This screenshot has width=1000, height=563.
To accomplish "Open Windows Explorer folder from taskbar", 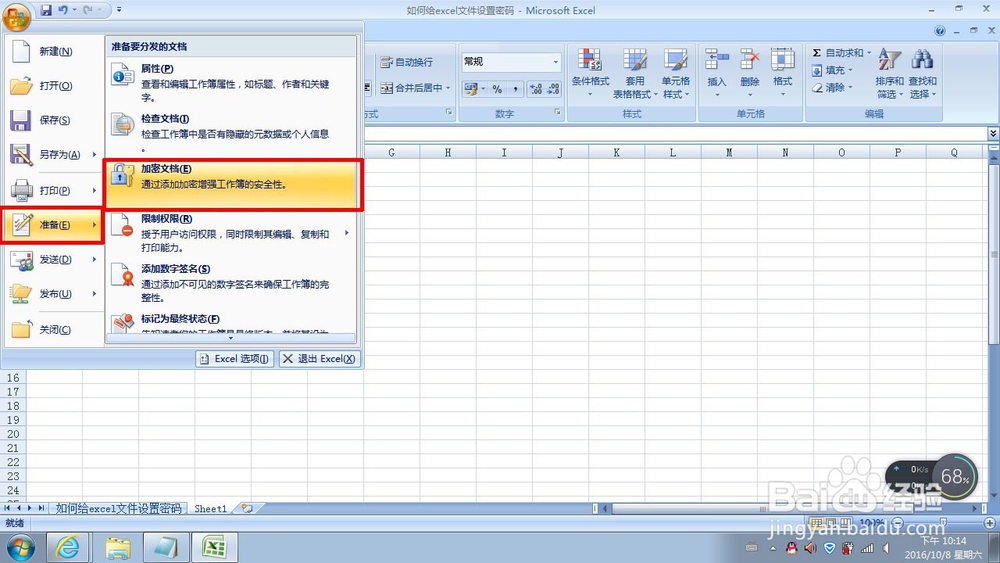I will pyautogui.click(x=117, y=548).
